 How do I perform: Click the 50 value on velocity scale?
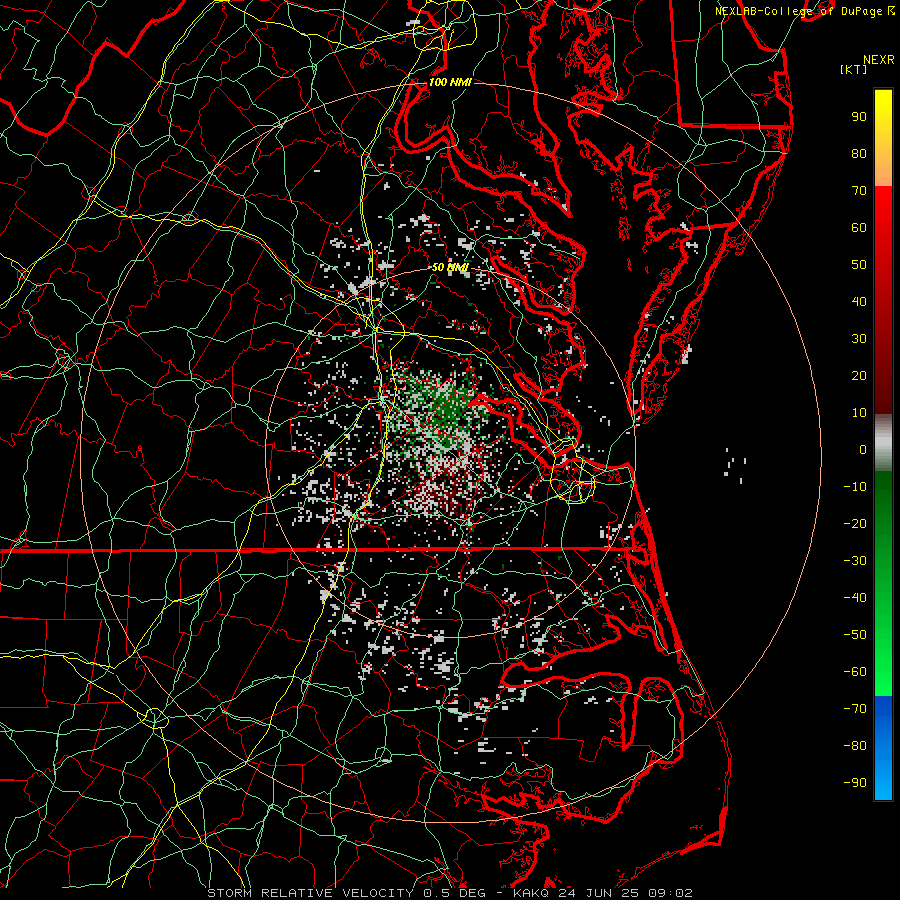point(859,265)
